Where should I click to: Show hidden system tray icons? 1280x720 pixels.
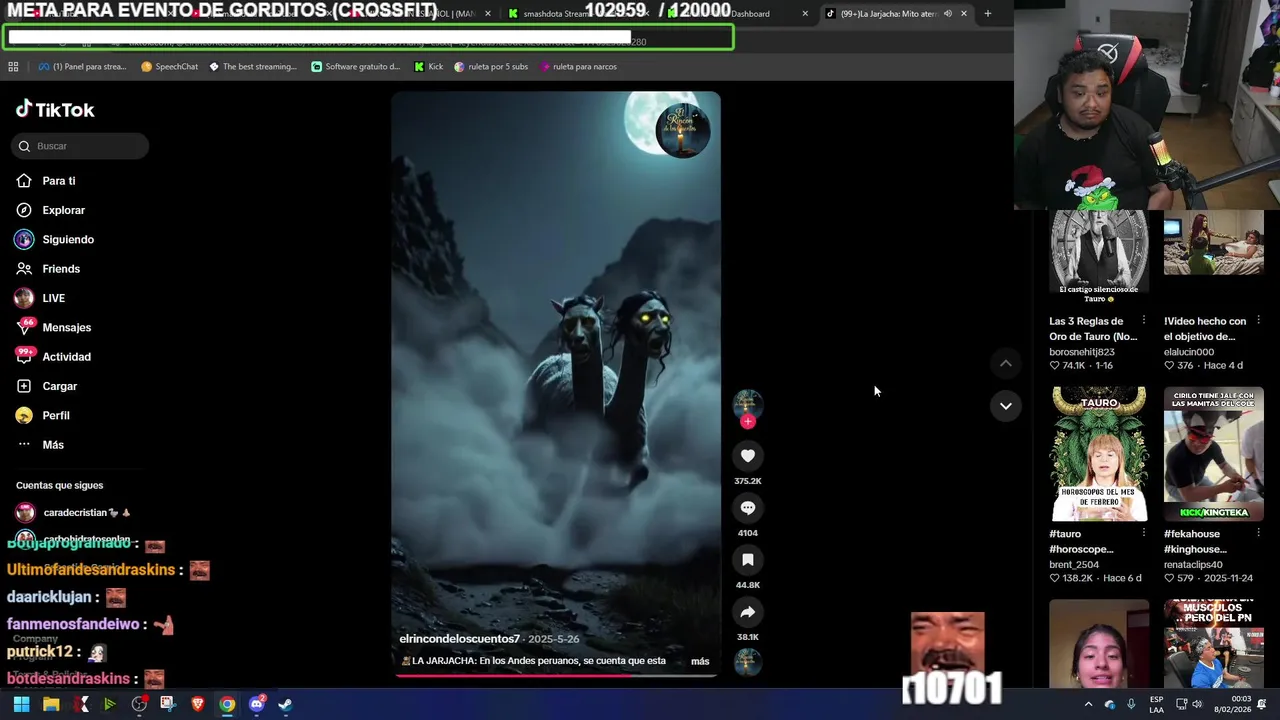(x=1088, y=704)
